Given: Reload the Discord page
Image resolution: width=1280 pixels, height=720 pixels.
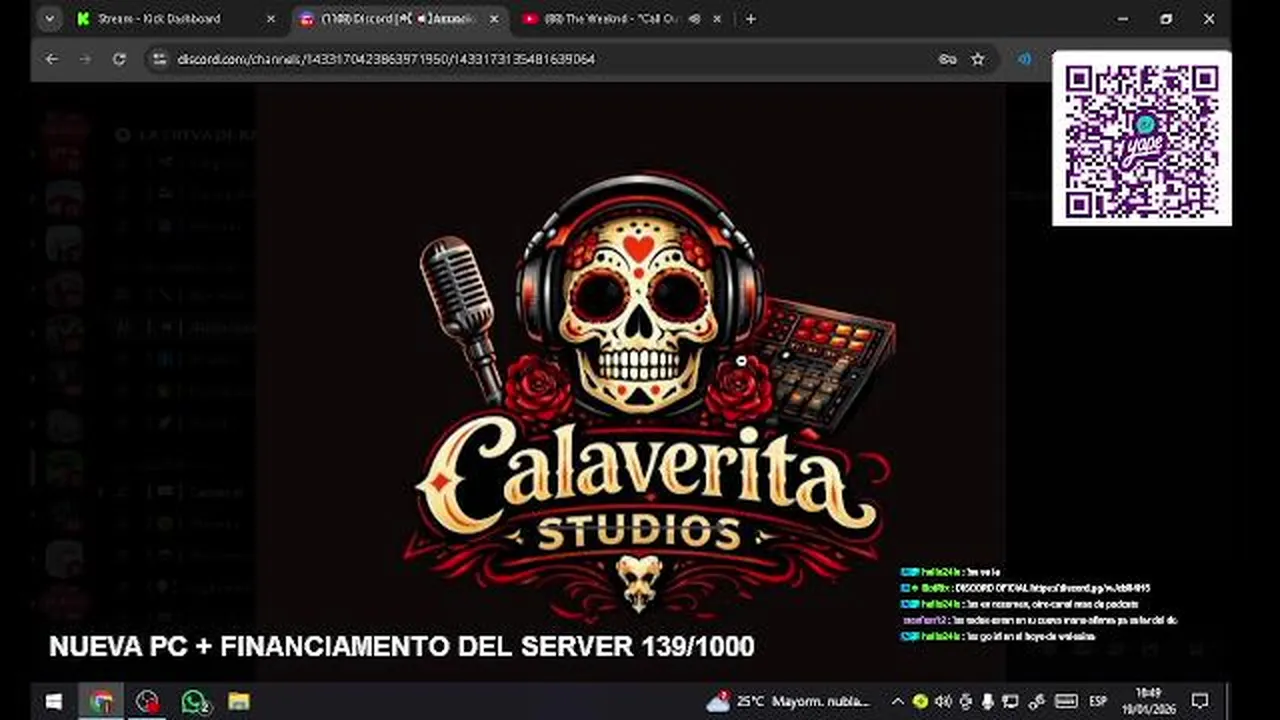Looking at the screenshot, I should pyautogui.click(x=119, y=59).
